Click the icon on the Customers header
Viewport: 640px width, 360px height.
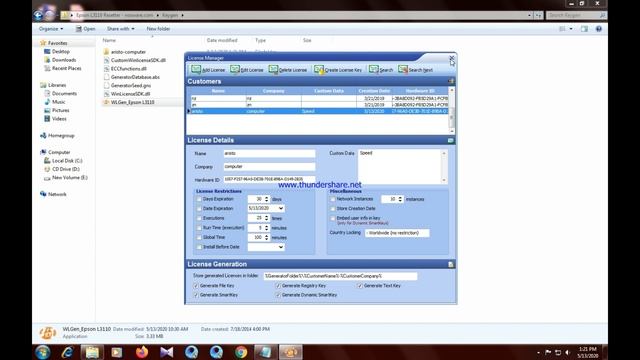point(451,81)
